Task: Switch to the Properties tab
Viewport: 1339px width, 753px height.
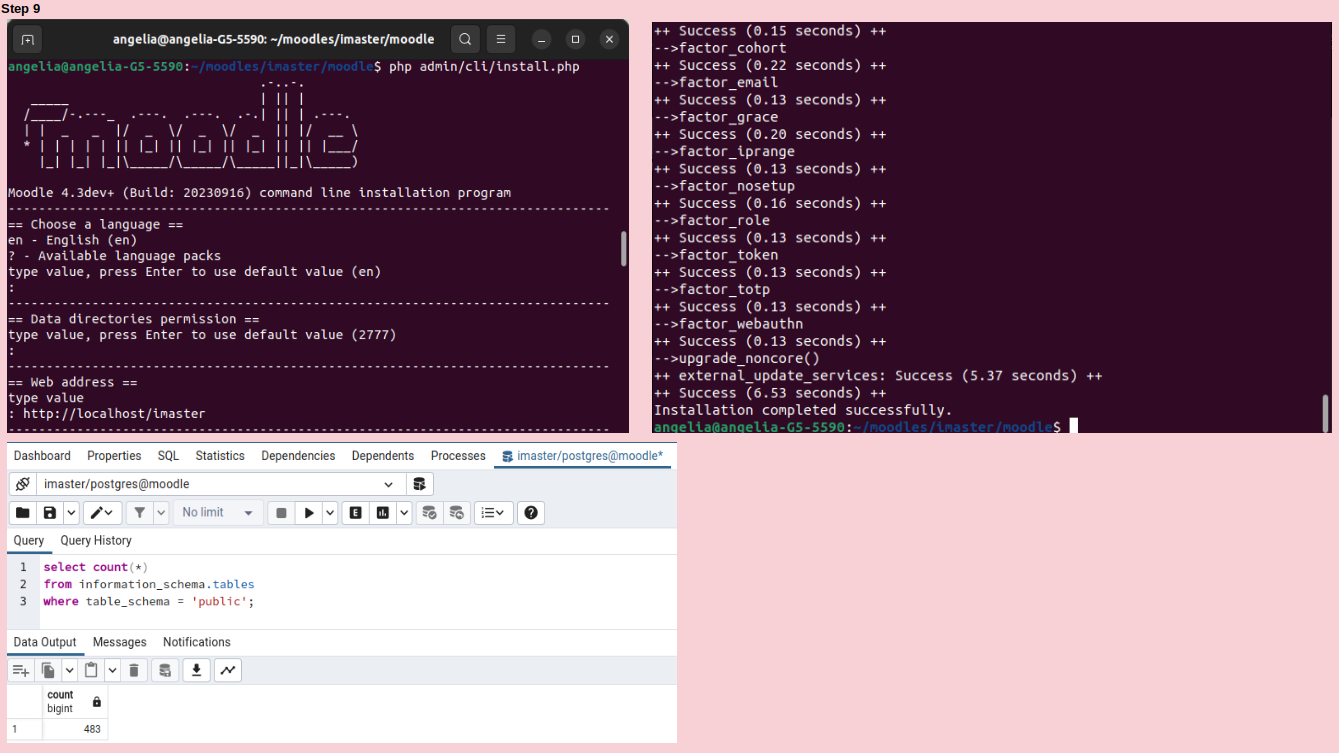Action: click(x=114, y=456)
